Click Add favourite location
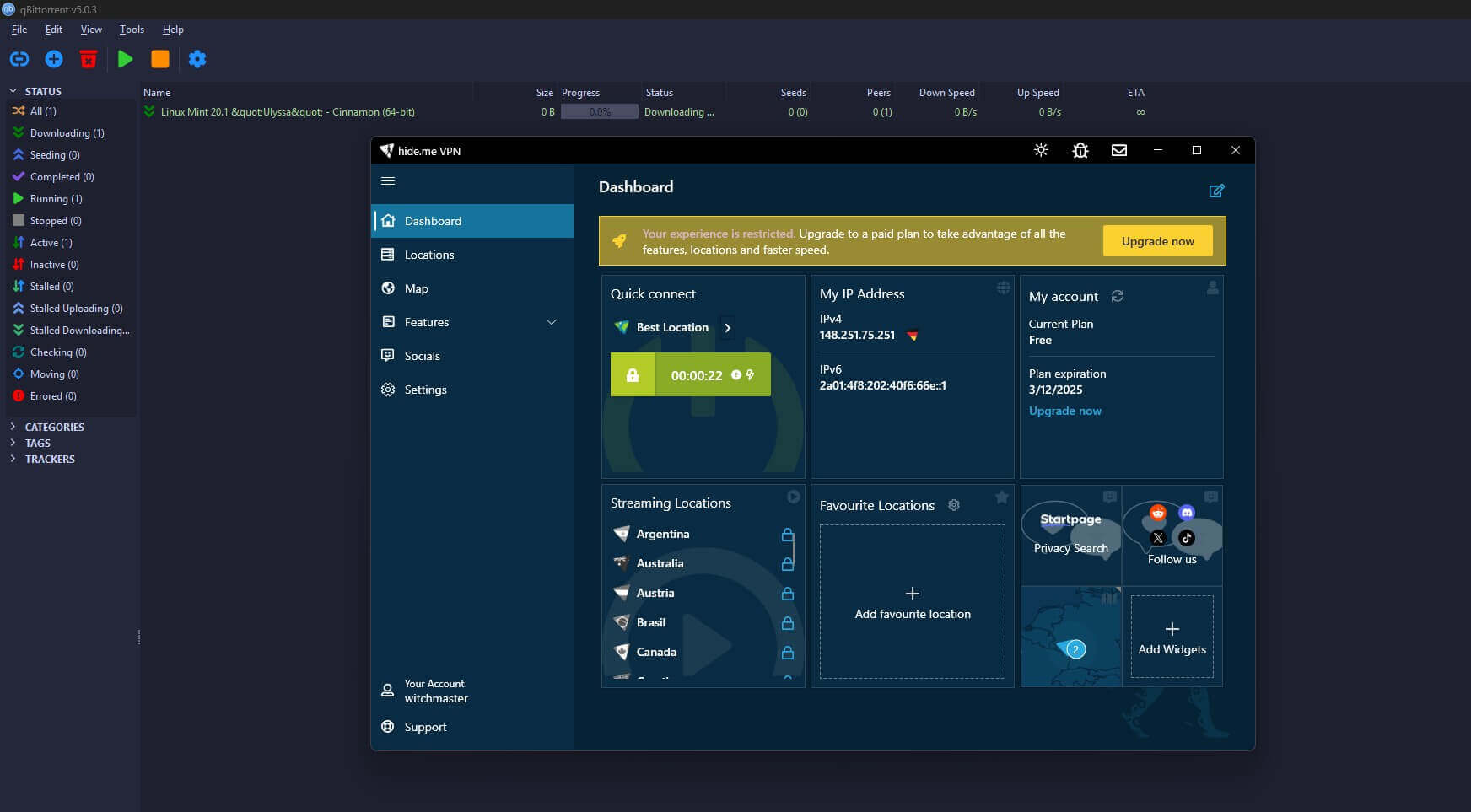Screen dimensions: 1471x812 point(913,602)
